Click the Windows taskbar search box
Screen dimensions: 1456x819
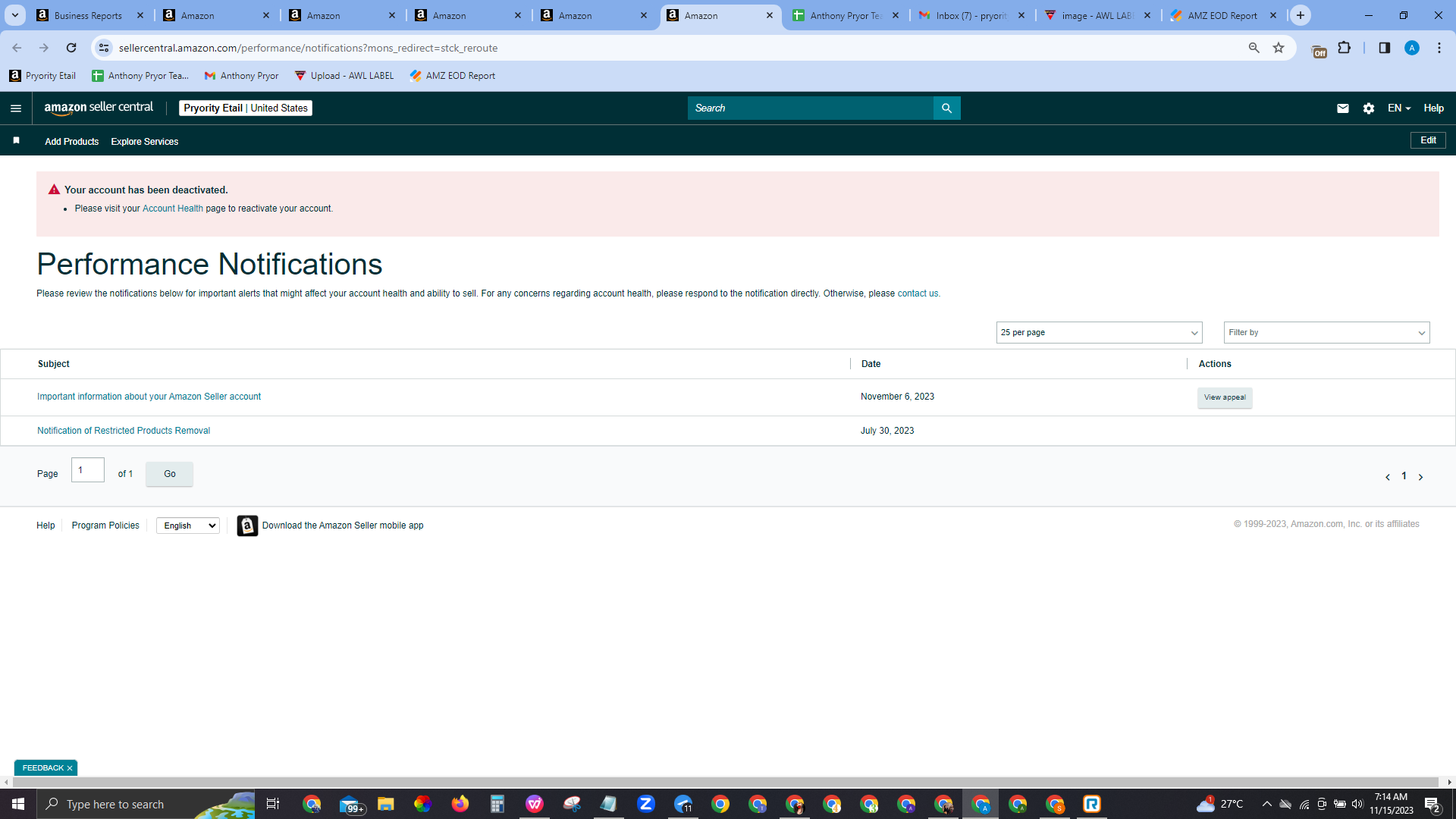(146, 804)
